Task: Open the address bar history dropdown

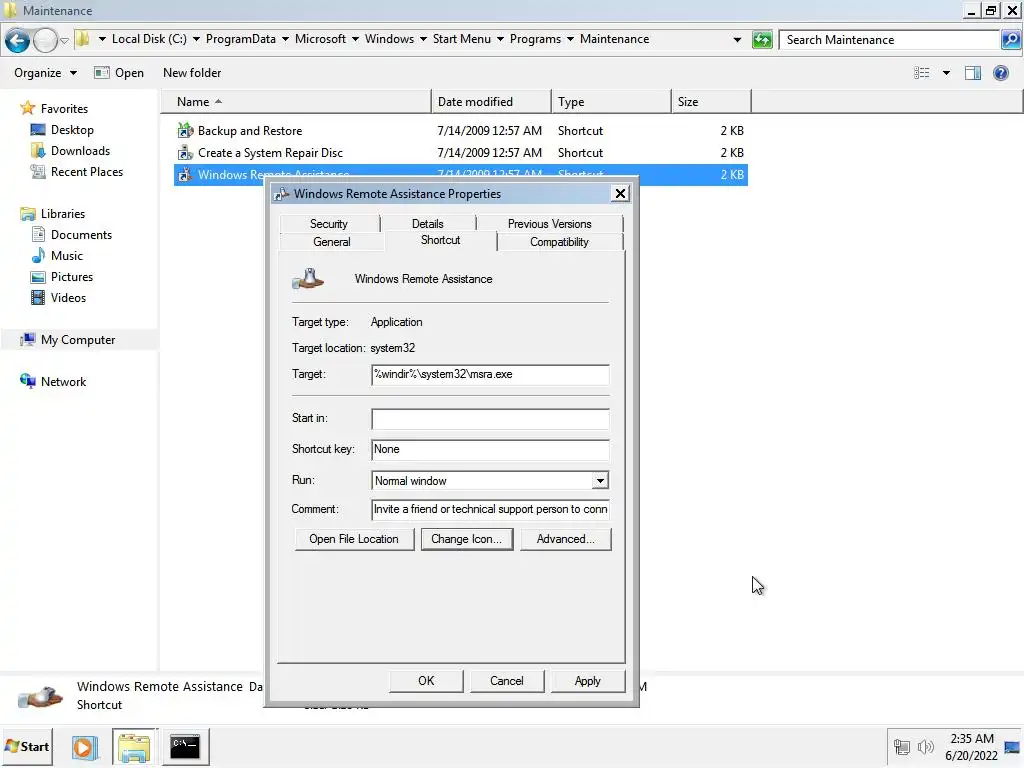Action: pos(737,40)
